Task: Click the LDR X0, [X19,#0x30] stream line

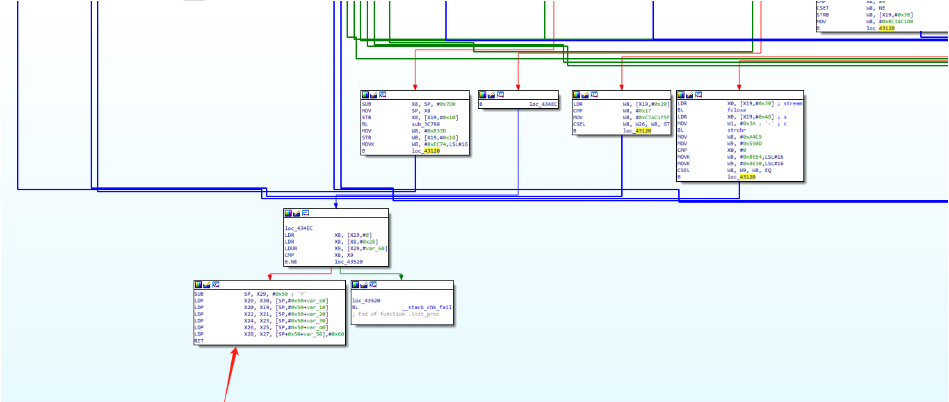Action: click(x=739, y=104)
